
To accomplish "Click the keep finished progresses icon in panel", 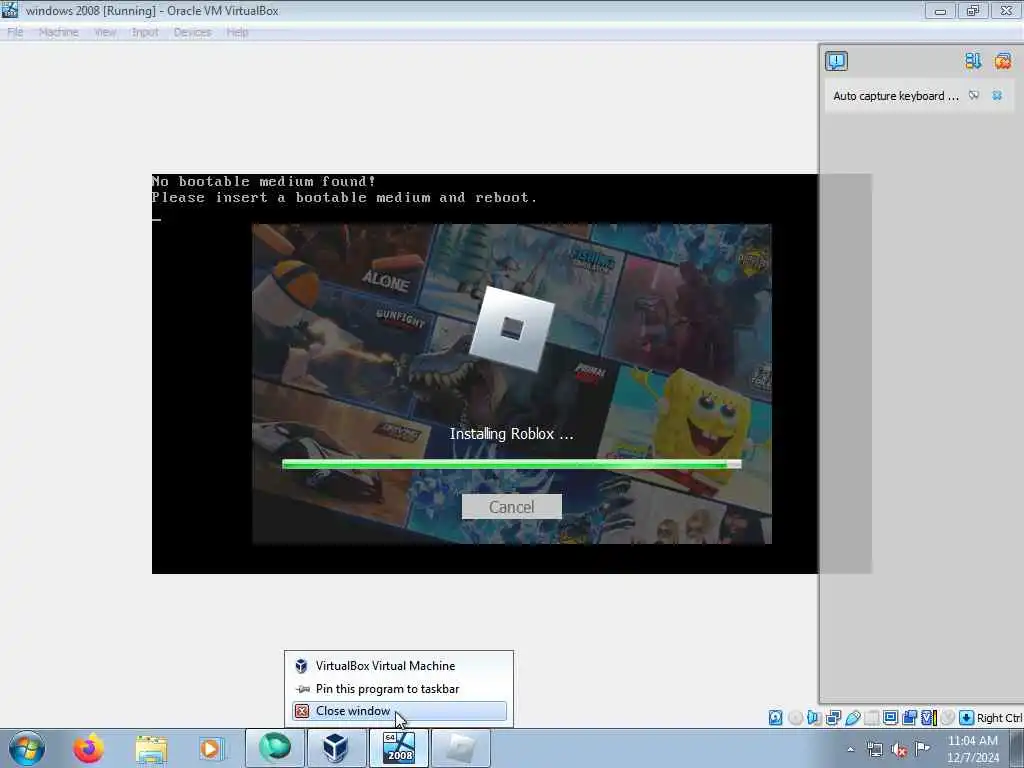I will [973, 61].
